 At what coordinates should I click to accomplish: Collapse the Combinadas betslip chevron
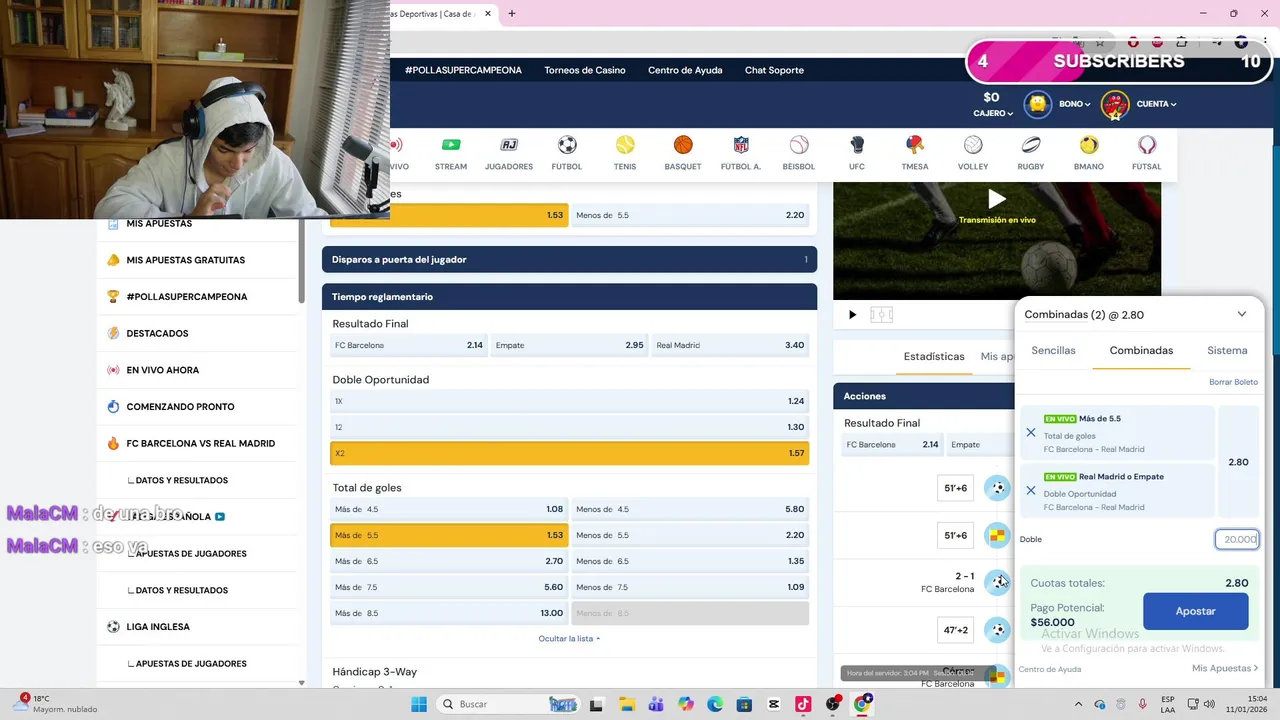1242,314
